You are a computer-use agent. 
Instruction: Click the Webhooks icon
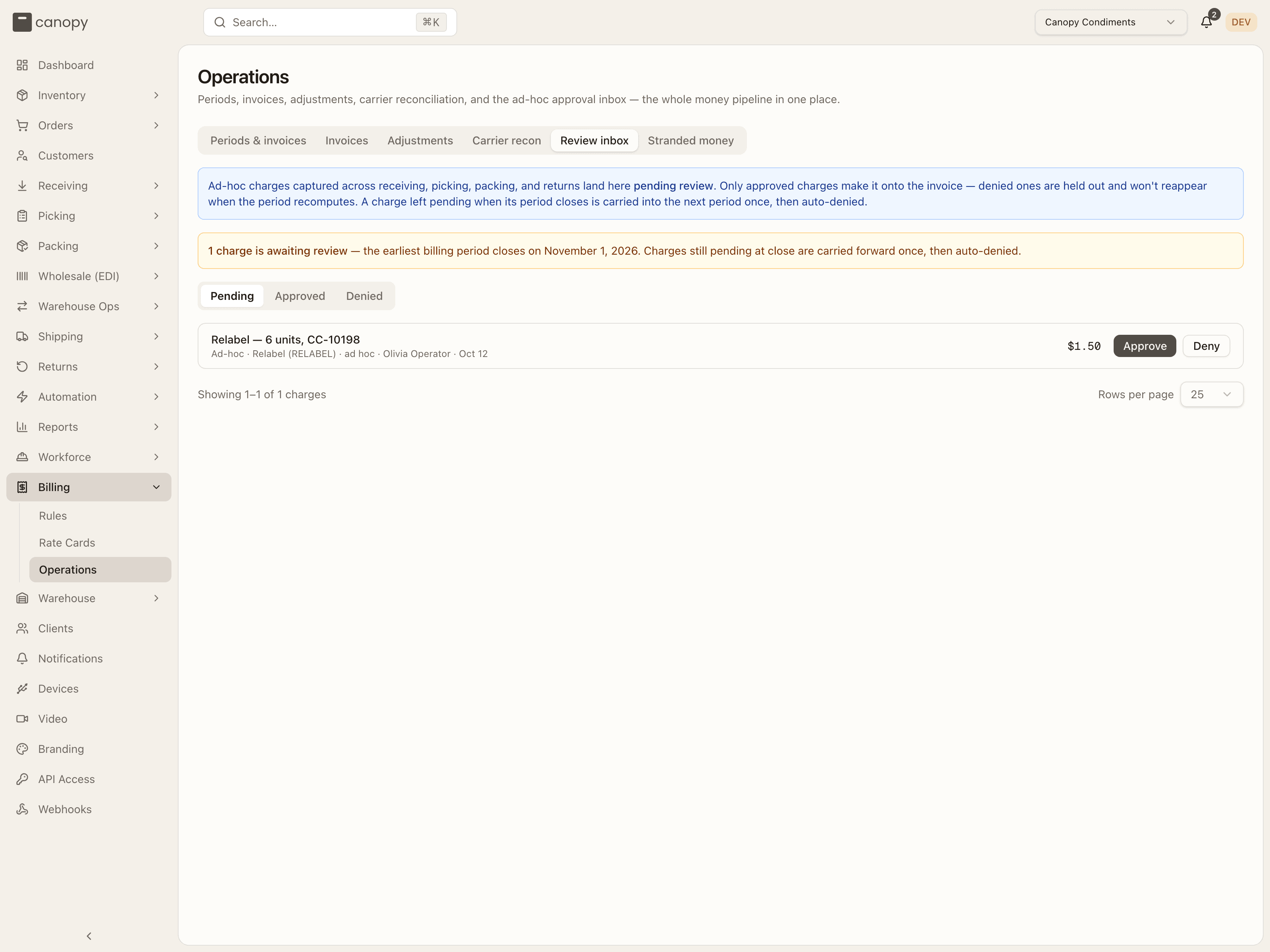point(22,809)
